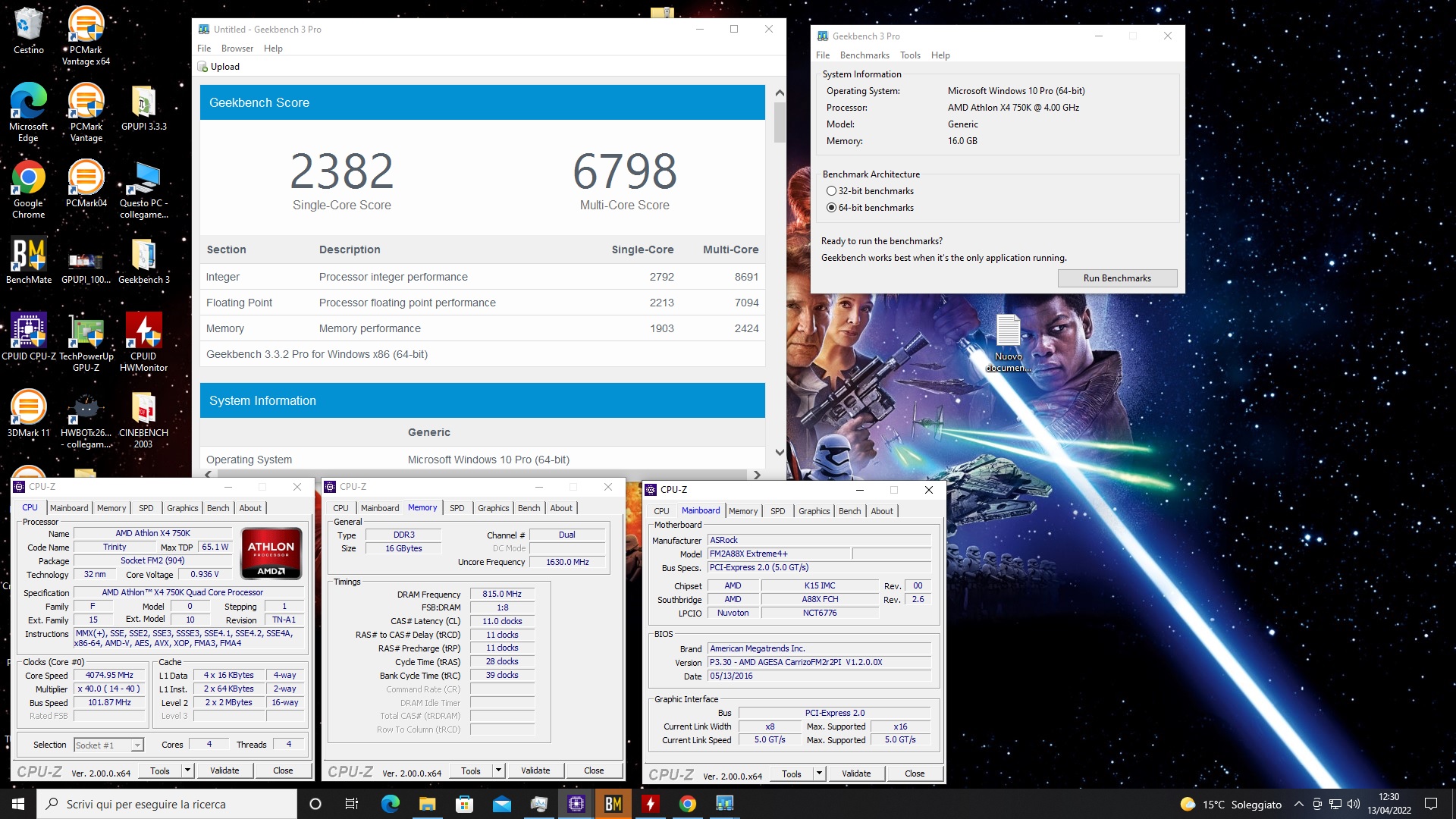Switch to CPU-Z app in the taskbar

click(x=576, y=804)
